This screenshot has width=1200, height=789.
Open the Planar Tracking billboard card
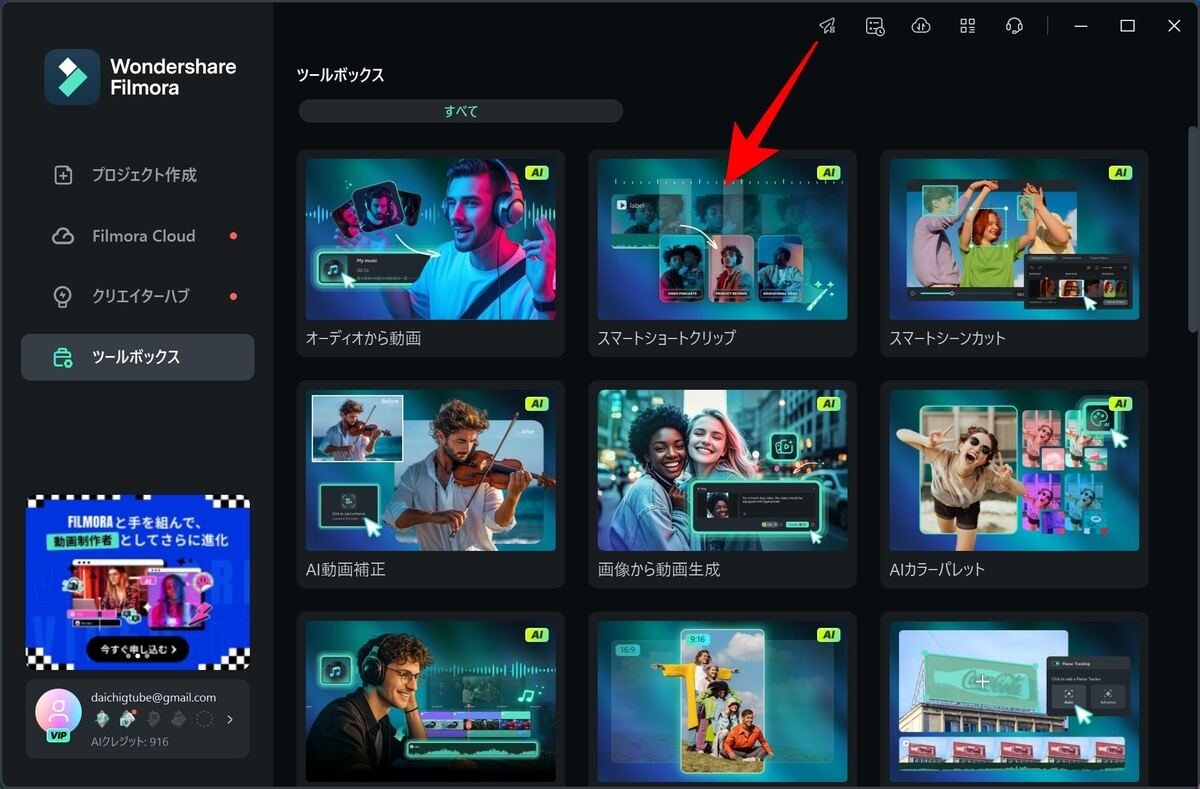1014,700
